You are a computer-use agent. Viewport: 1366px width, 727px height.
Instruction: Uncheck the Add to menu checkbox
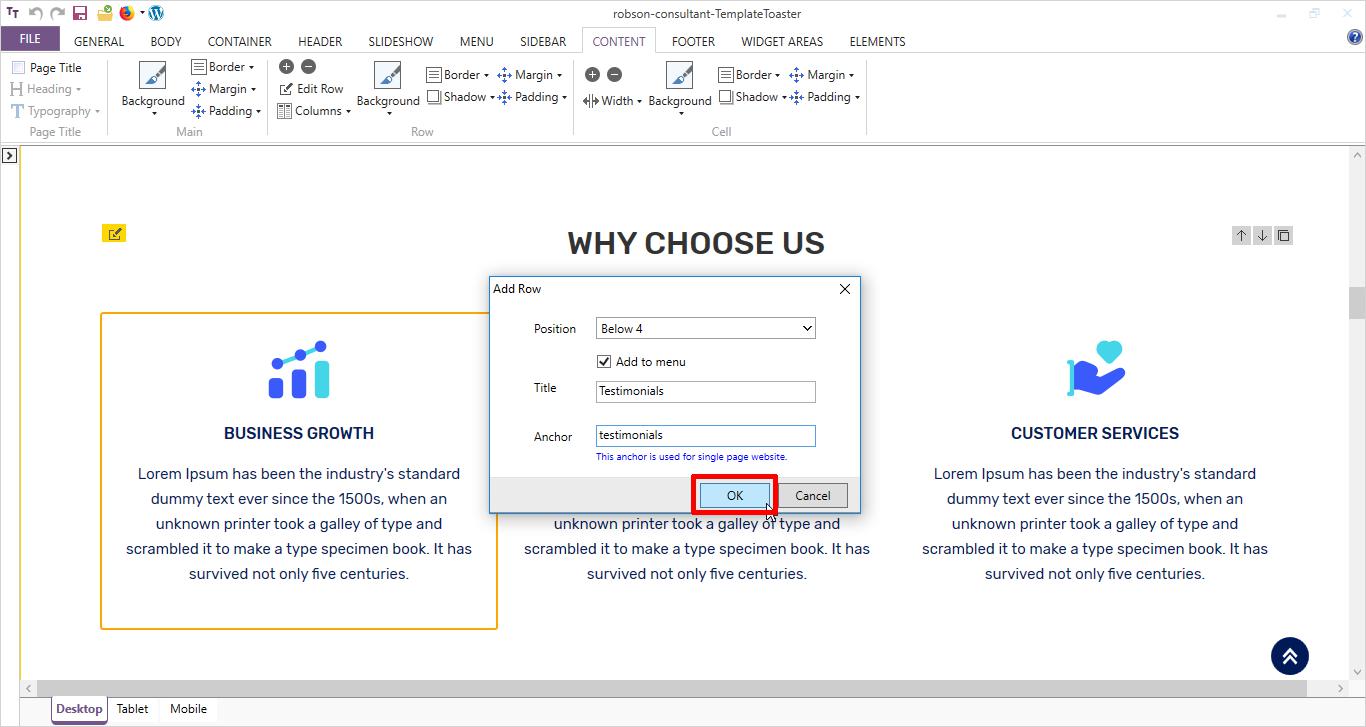[x=604, y=362]
